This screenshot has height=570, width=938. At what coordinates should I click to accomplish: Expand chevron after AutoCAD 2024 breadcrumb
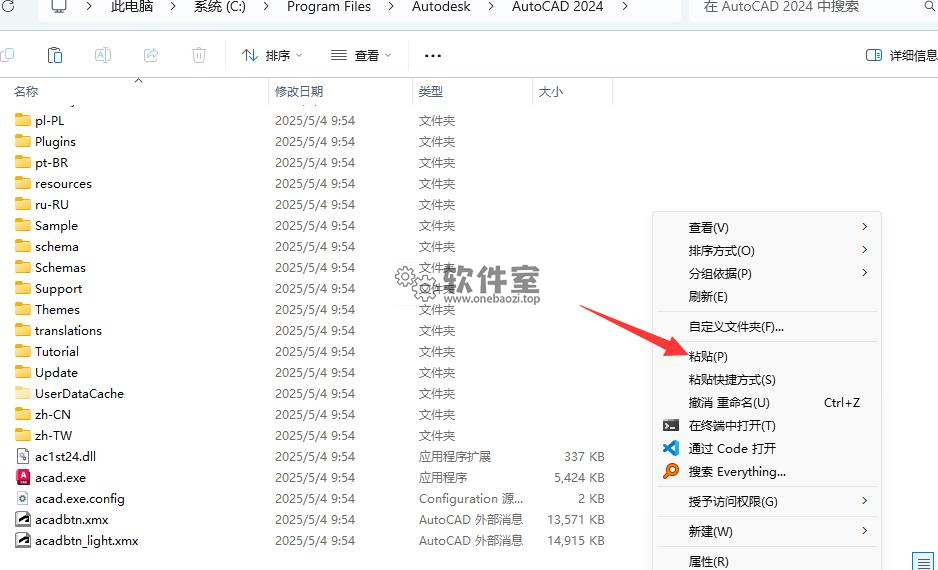(x=625, y=7)
